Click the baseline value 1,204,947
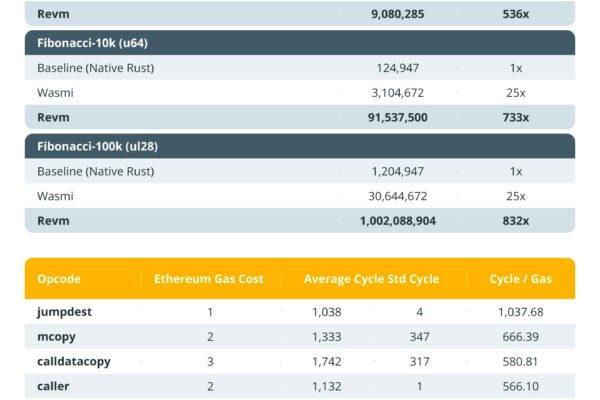The image size is (600, 400). click(398, 171)
